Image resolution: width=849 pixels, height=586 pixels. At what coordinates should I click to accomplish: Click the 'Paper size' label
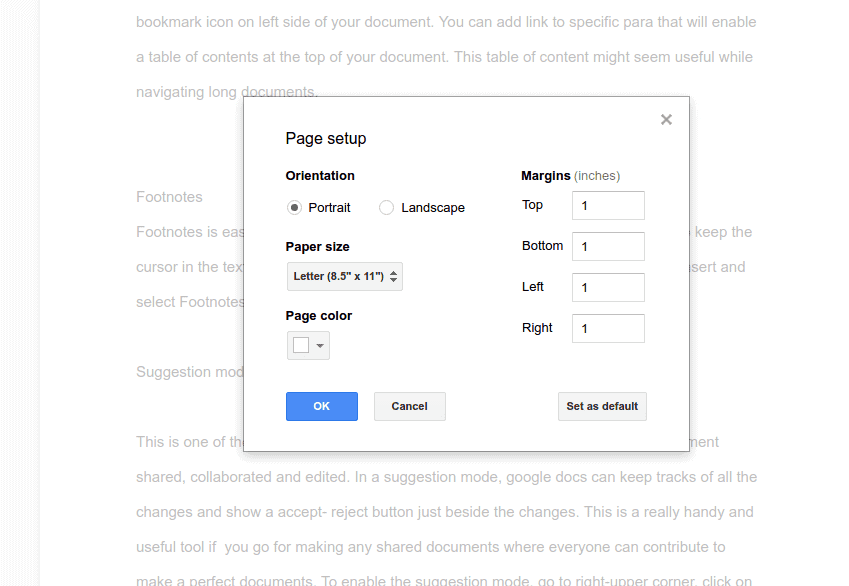(317, 247)
